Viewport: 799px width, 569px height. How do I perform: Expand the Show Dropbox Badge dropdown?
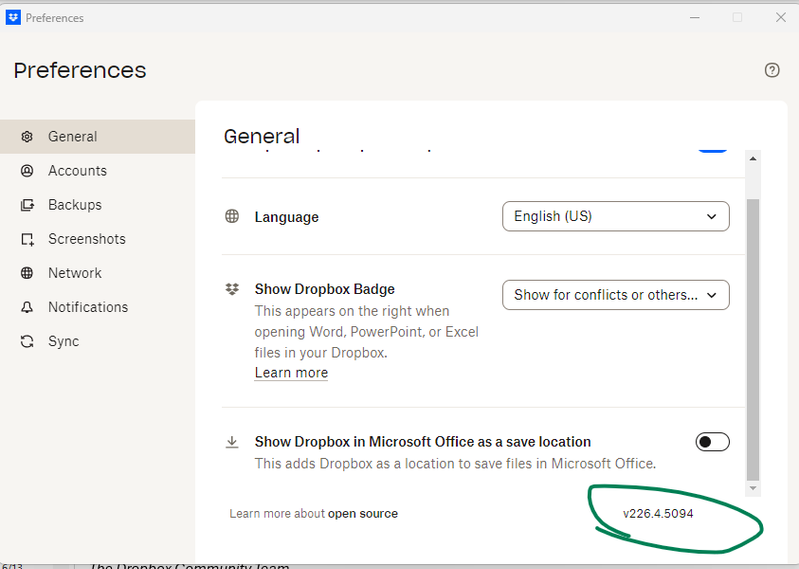click(615, 295)
